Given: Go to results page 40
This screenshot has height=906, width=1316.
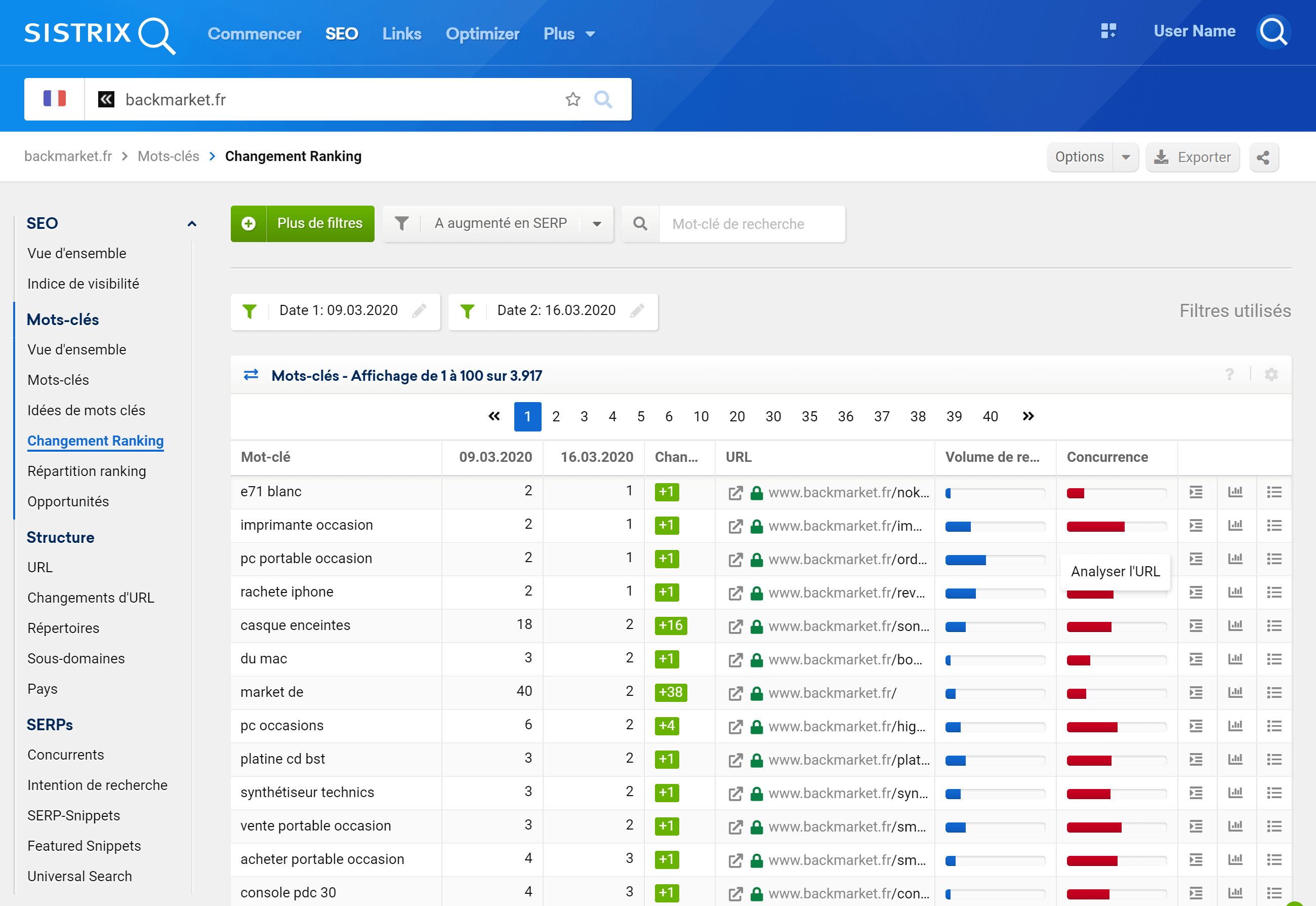Looking at the screenshot, I should coord(991,417).
